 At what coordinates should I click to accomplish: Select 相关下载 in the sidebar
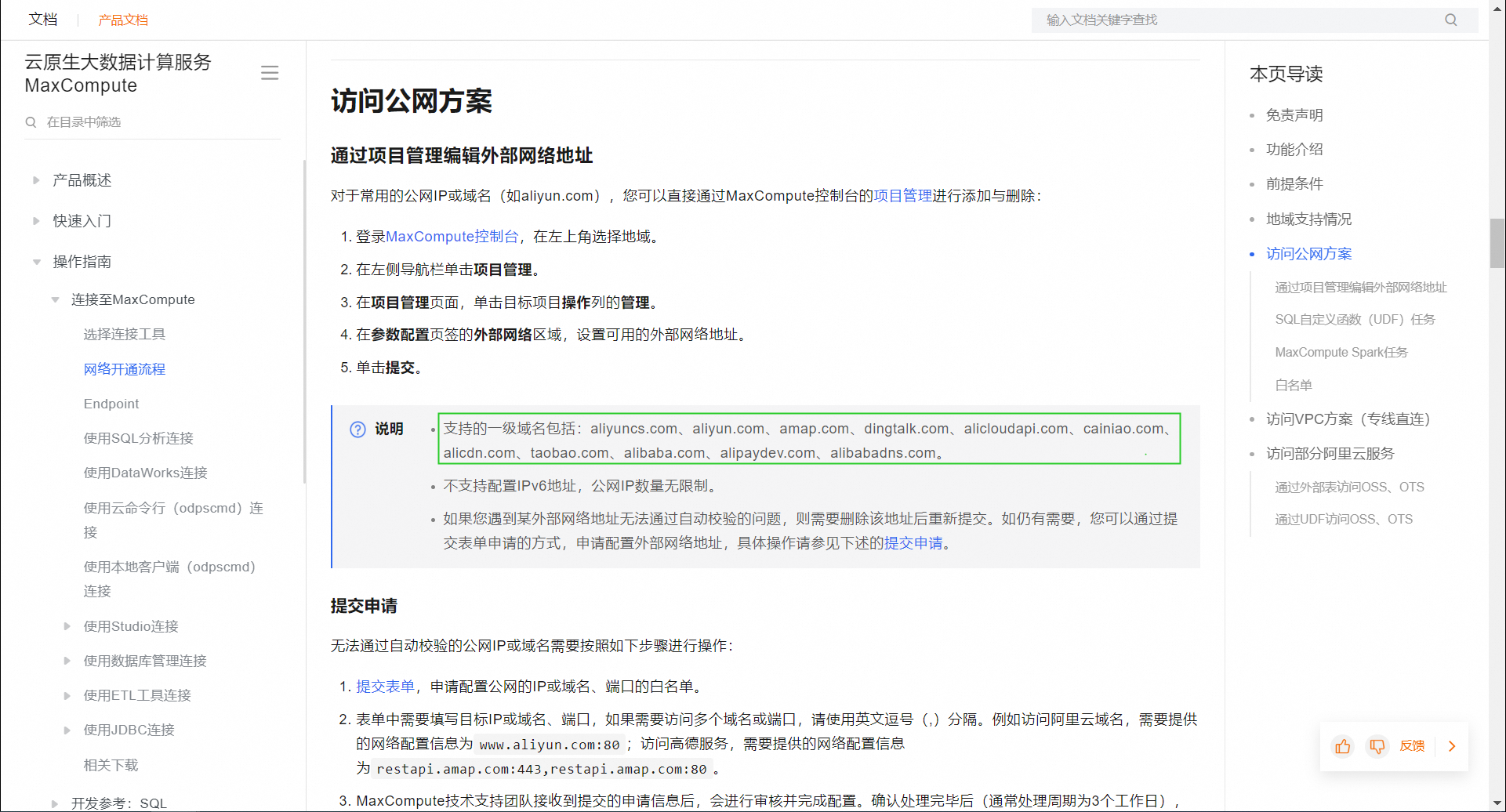111,765
